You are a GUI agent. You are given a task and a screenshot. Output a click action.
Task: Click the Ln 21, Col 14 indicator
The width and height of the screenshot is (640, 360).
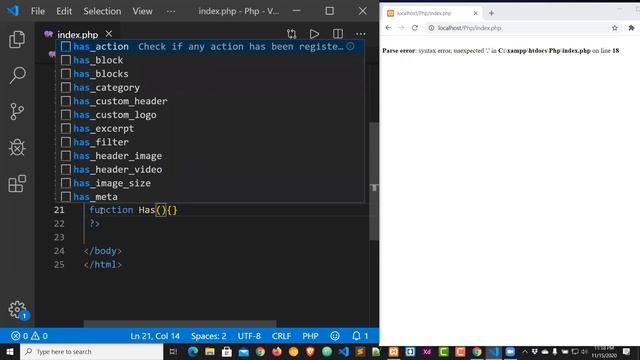[x=155, y=336]
